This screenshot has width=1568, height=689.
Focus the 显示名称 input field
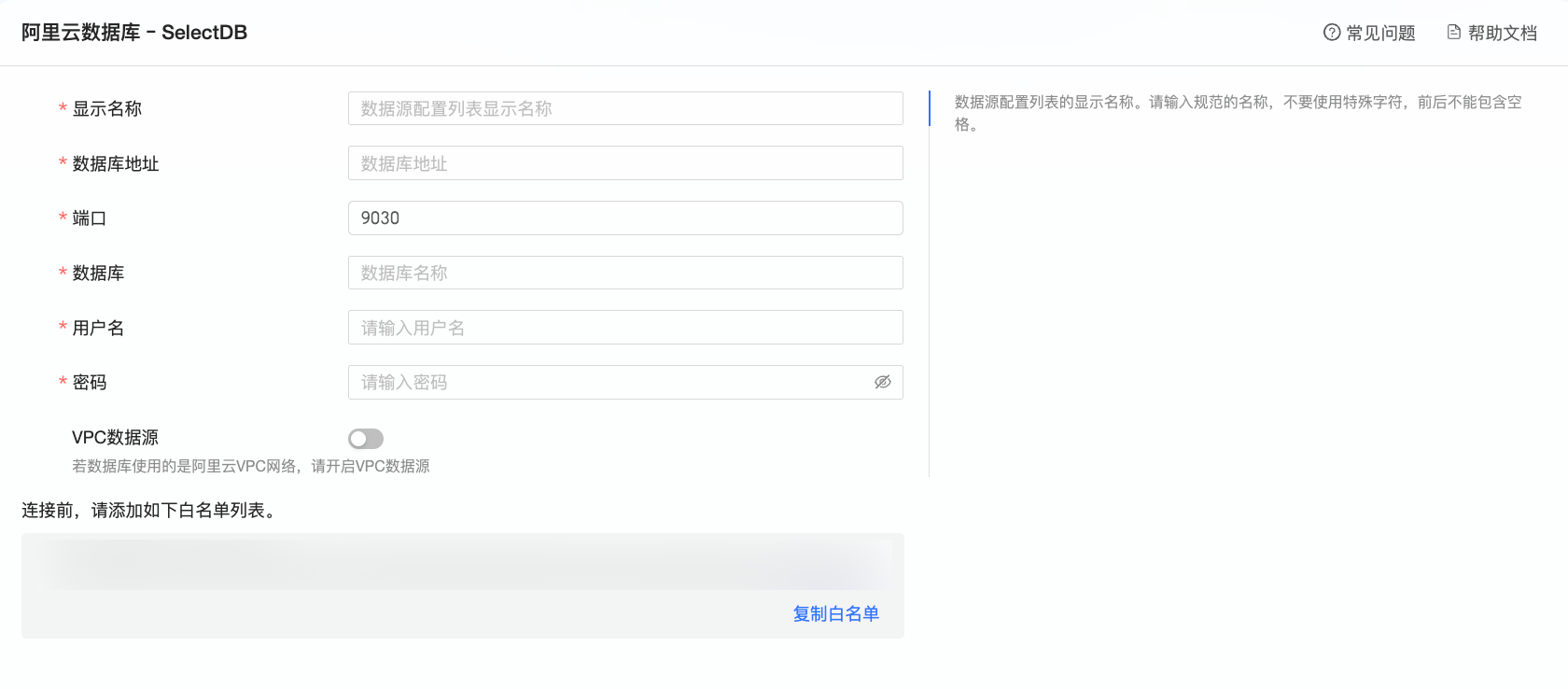(x=625, y=108)
